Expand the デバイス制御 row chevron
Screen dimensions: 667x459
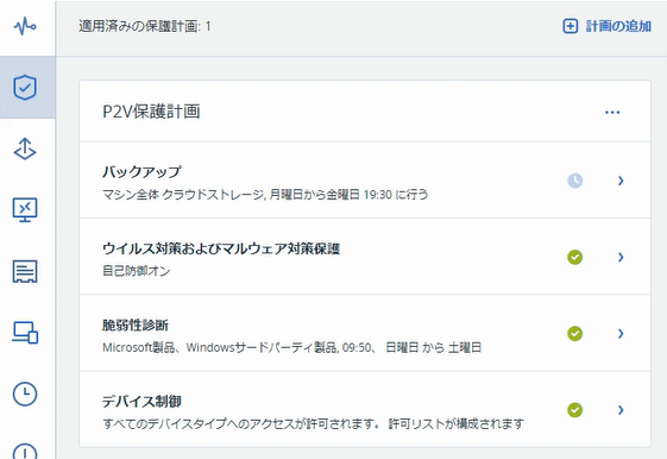point(621,410)
